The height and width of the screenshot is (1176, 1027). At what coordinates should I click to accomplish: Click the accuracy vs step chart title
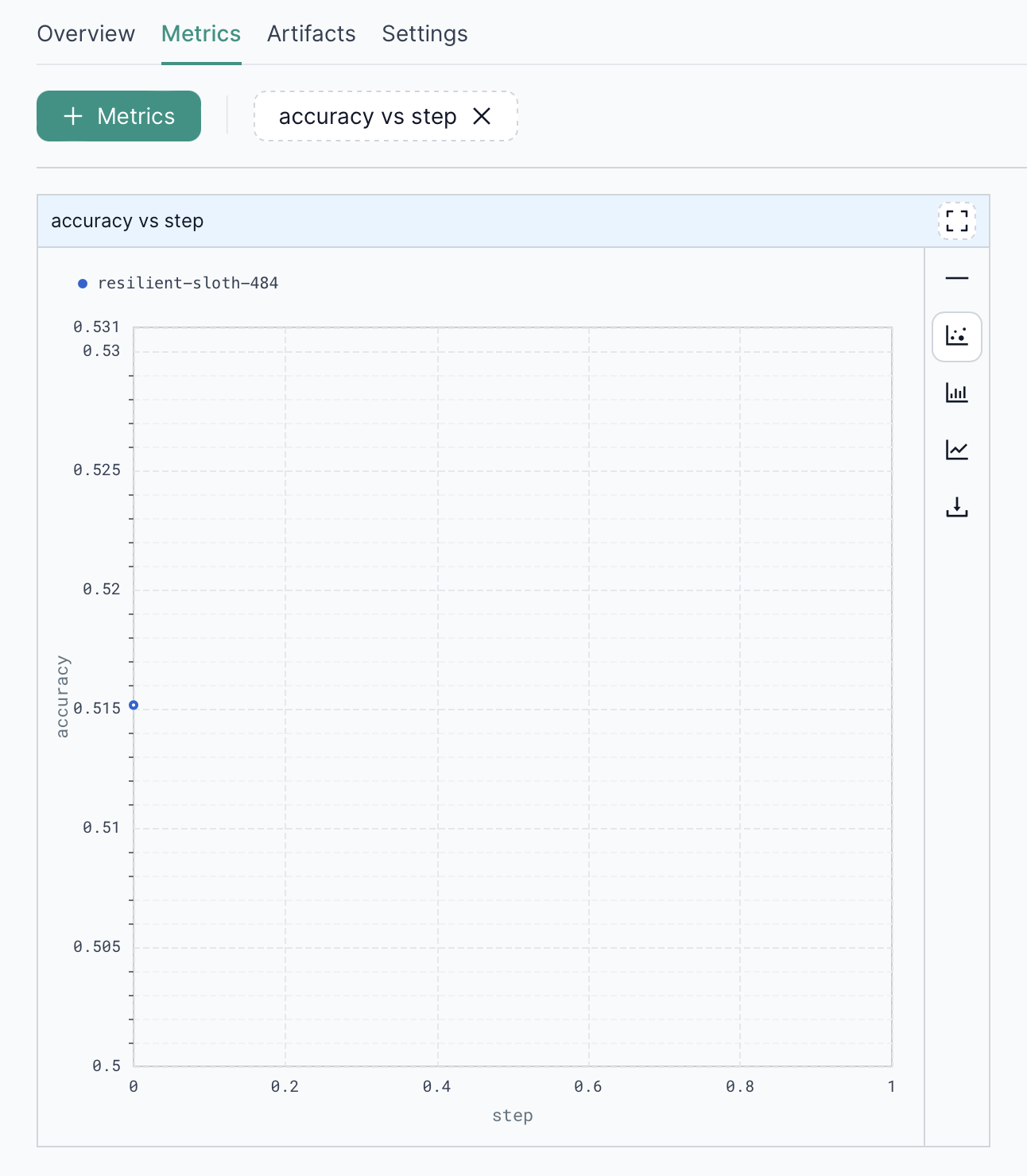point(126,221)
